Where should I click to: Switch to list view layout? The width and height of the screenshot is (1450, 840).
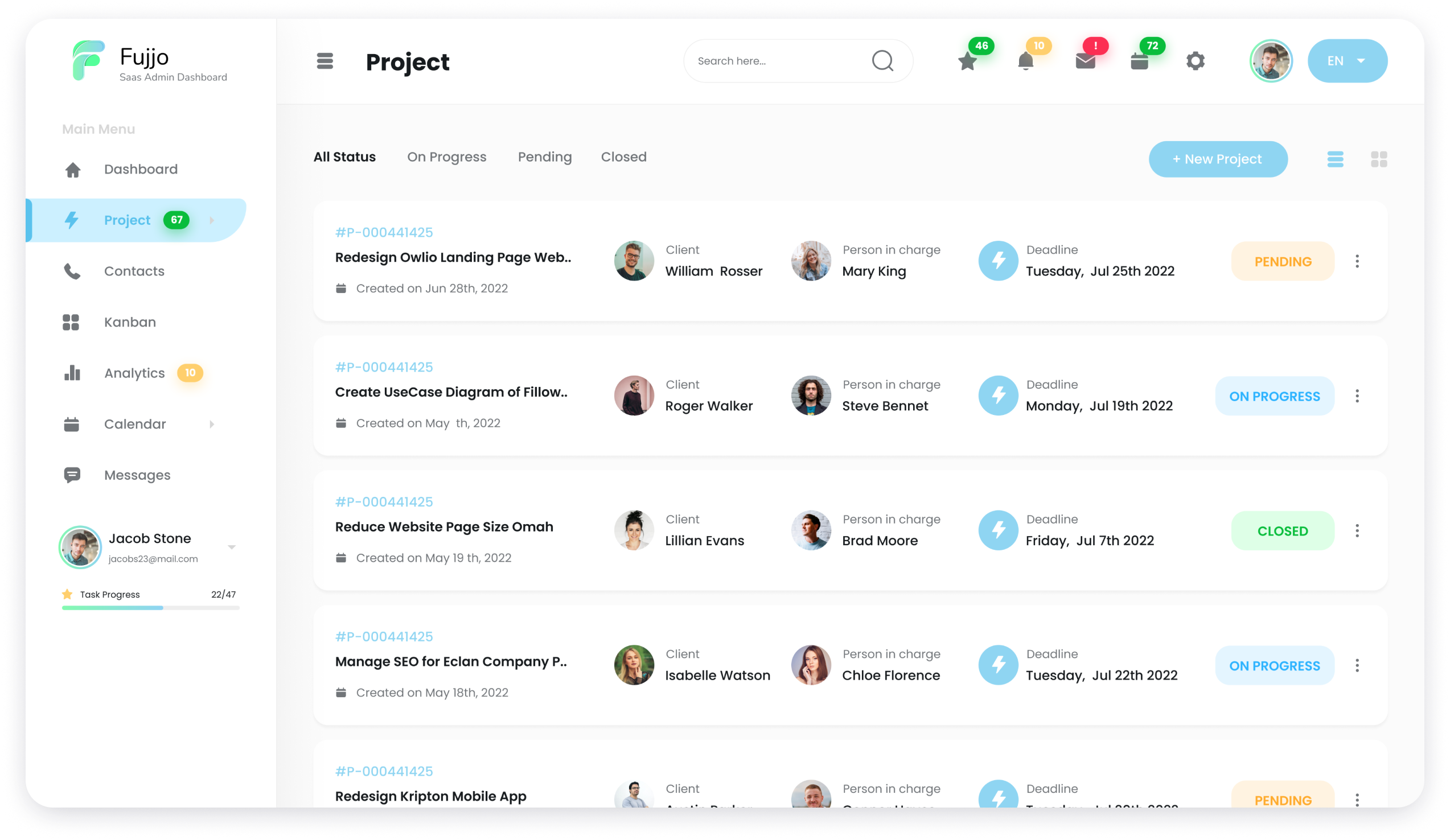[x=1335, y=159]
